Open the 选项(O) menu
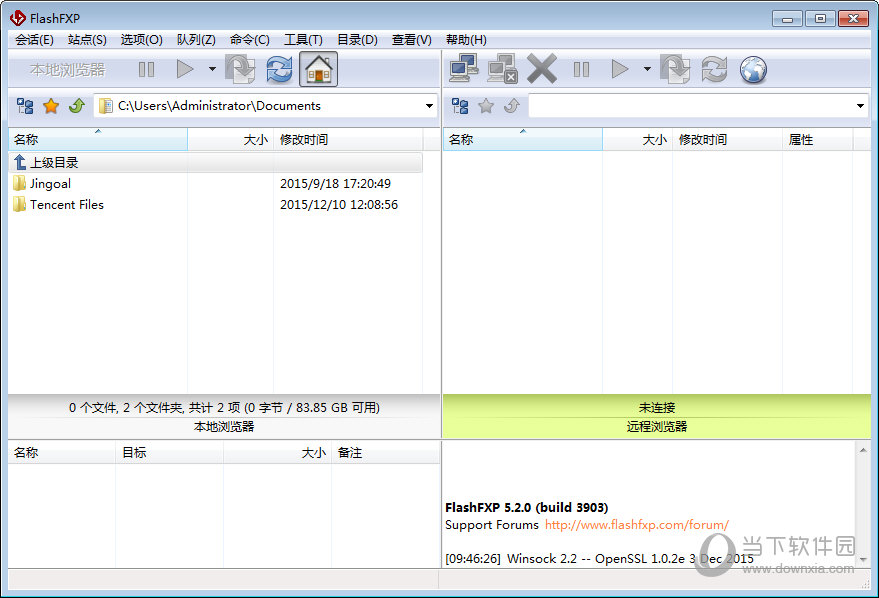Viewport: 879px width, 598px height. (x=141, y=40)
